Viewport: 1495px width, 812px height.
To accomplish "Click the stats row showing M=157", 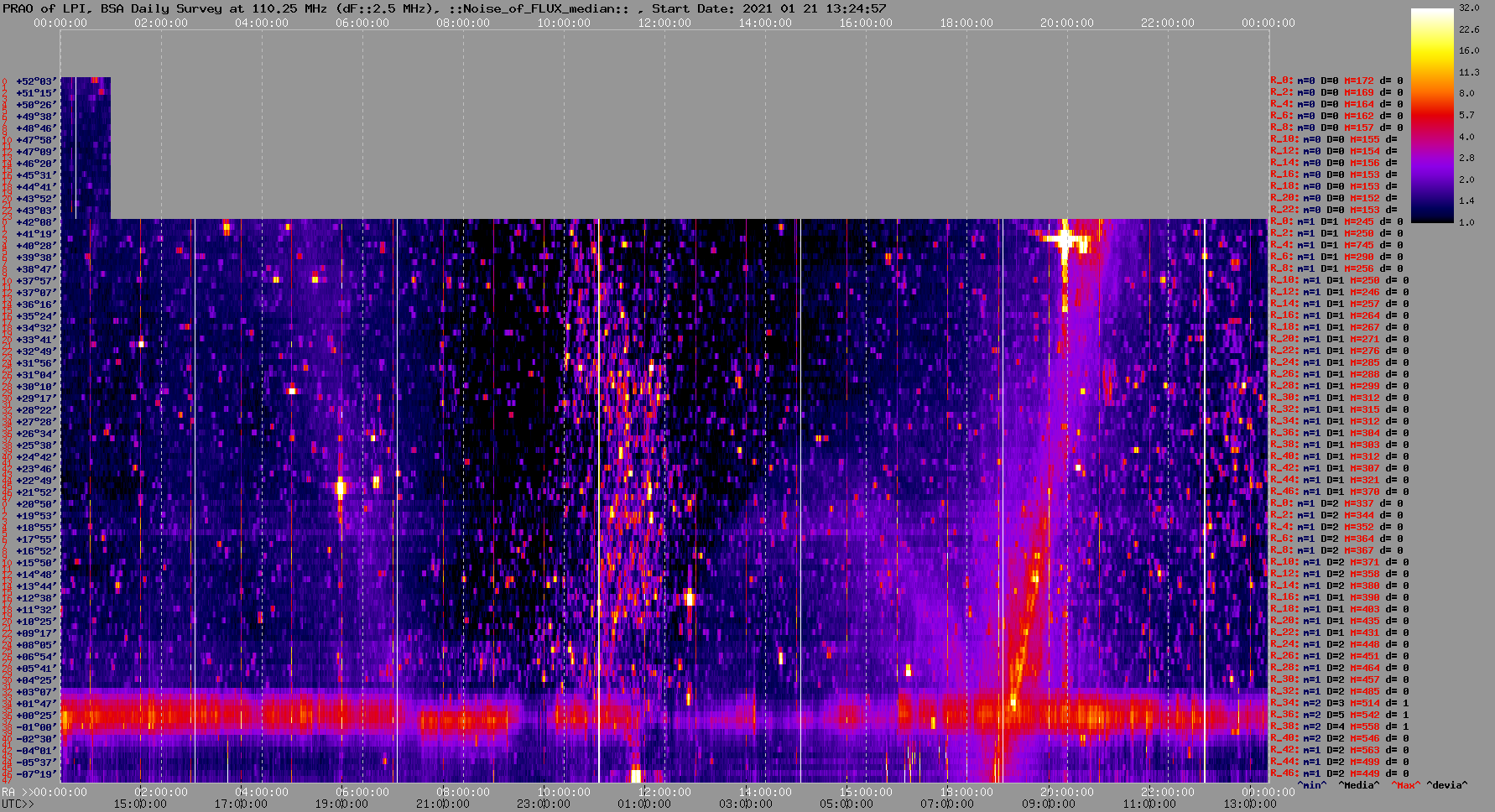I will [x=1336, y=128].
